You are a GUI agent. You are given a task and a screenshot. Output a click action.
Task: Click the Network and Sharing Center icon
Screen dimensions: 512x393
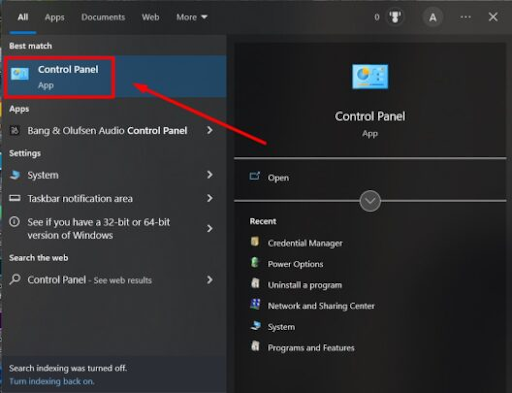255,304
